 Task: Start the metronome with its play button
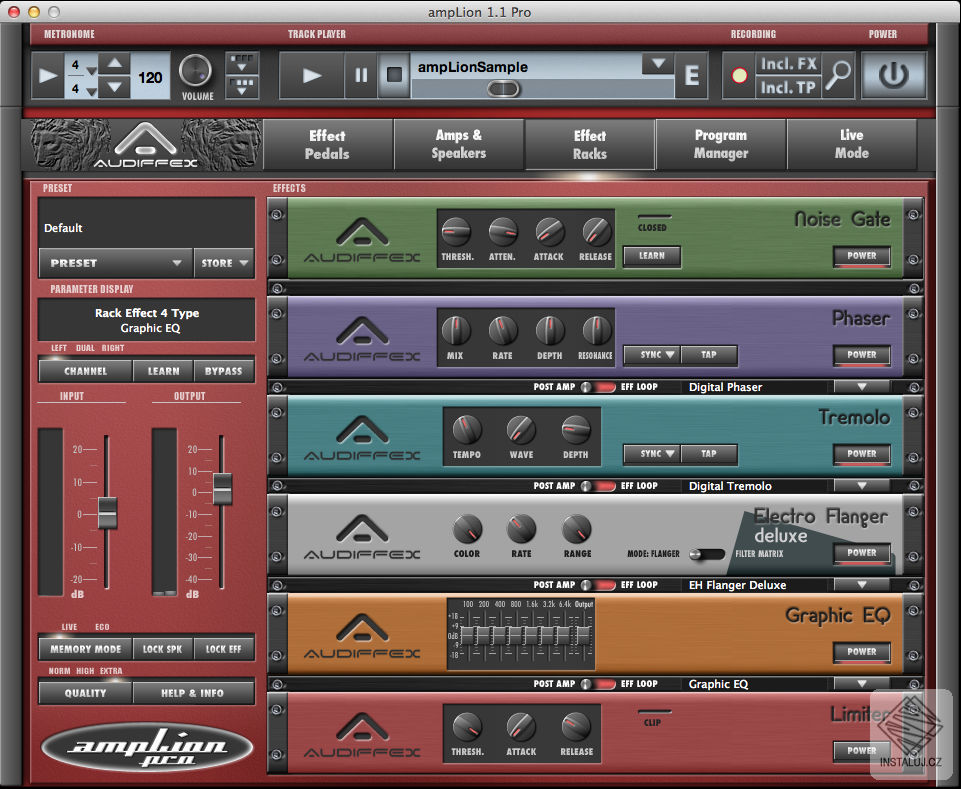pyautogui.click(x=48, y=75)
